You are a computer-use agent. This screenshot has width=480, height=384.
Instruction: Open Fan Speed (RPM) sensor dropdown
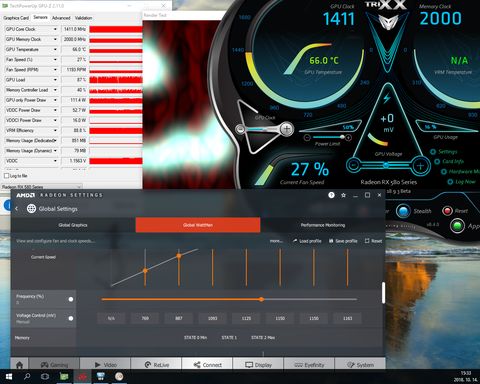pyautogui.click(x=55, y=70)
